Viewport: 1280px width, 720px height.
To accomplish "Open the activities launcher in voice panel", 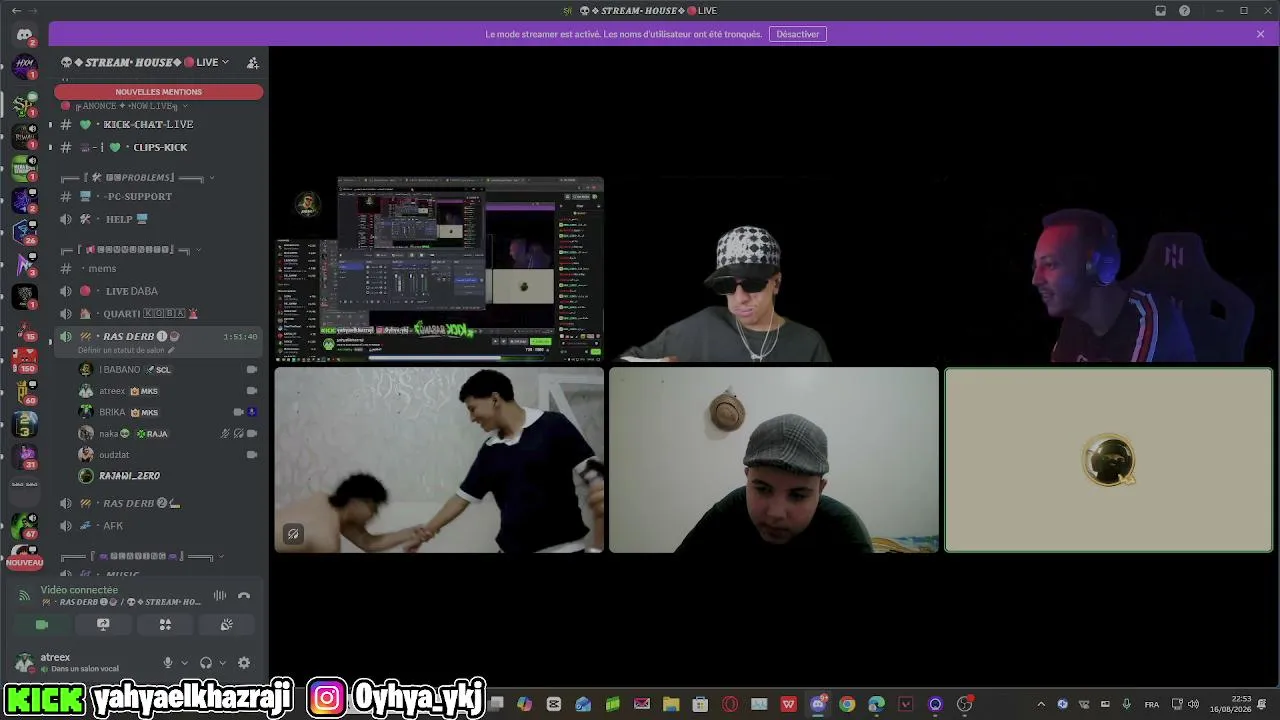I will point(165,625).
